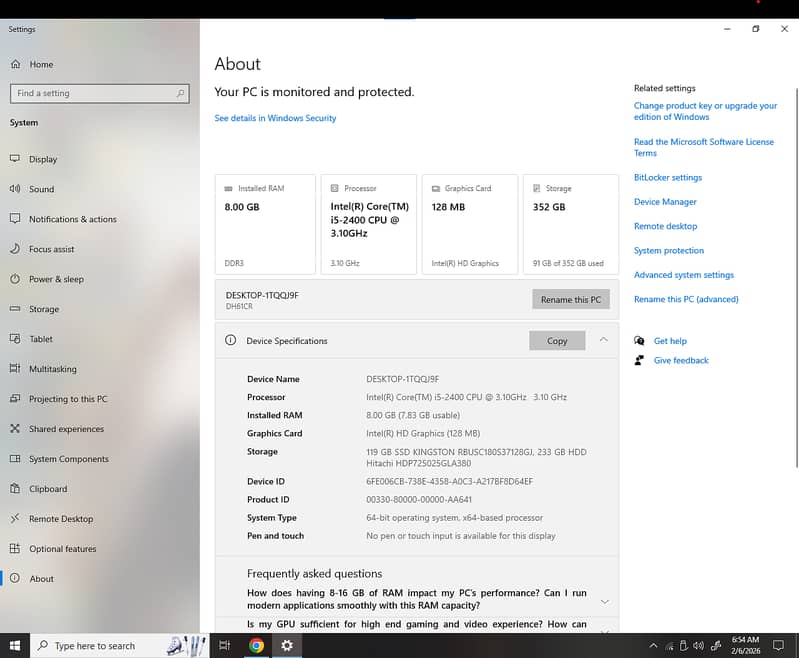Viewport: 799px width, 658px height.
Task: Open Task View from the taskbar
Action: [225, 646]
